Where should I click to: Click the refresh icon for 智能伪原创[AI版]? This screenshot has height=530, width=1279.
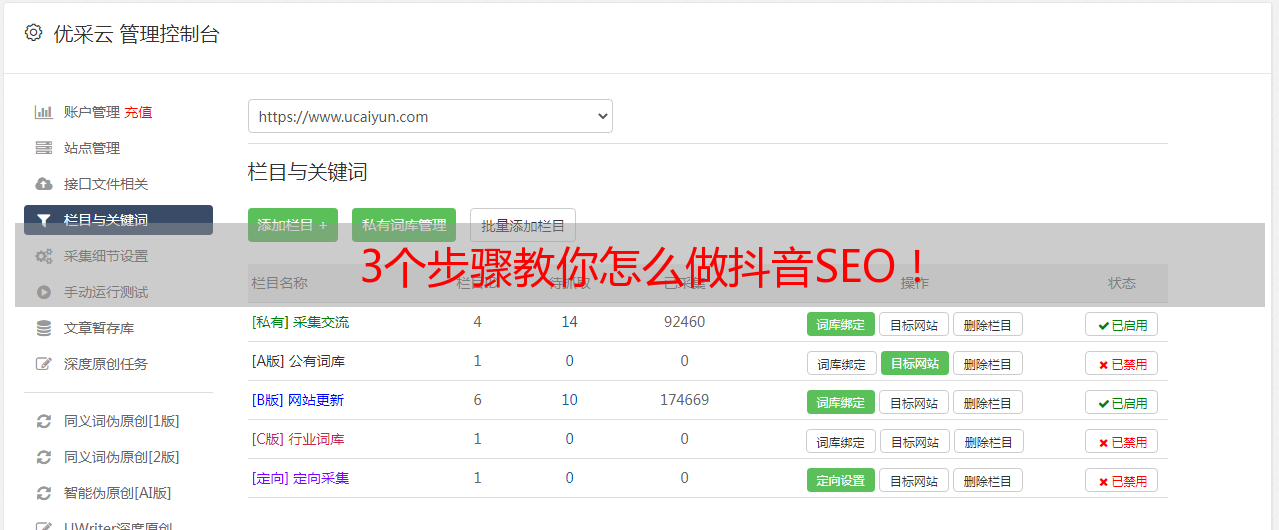point(43,493)
